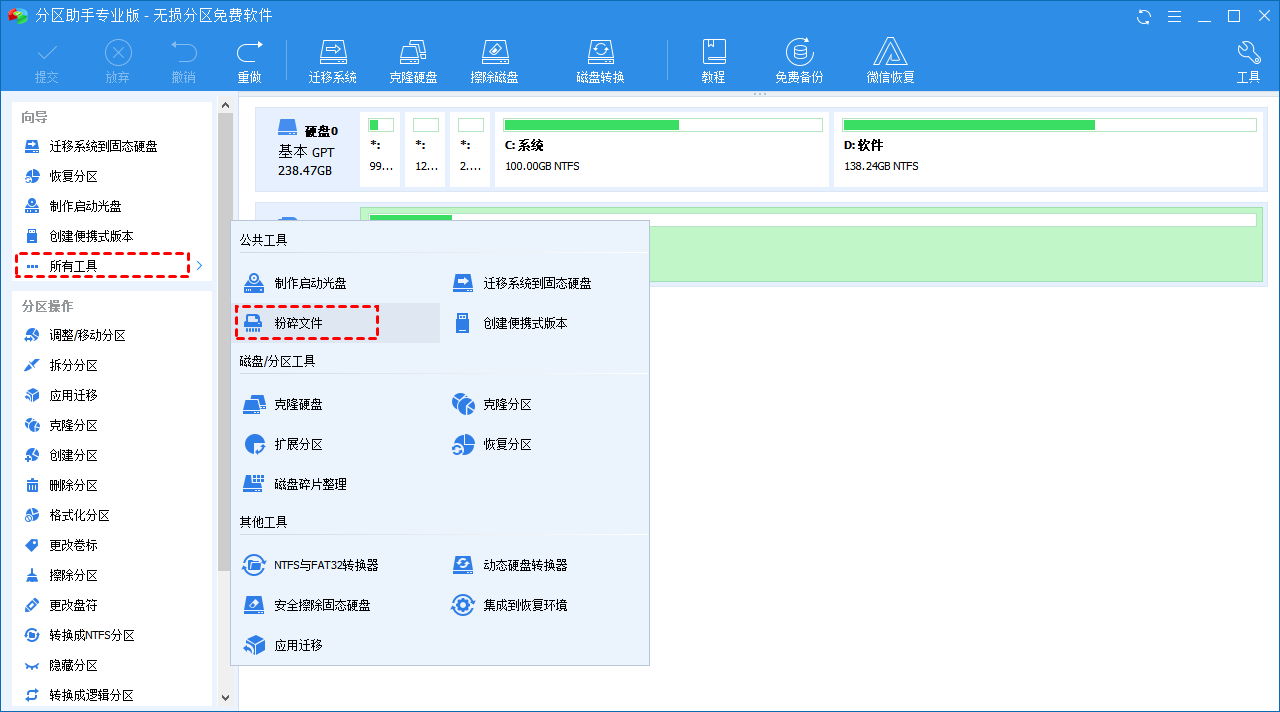Click the arrow next to 所有工具
Viewport: 1280px width, 712px height.
tap(200, 265)
